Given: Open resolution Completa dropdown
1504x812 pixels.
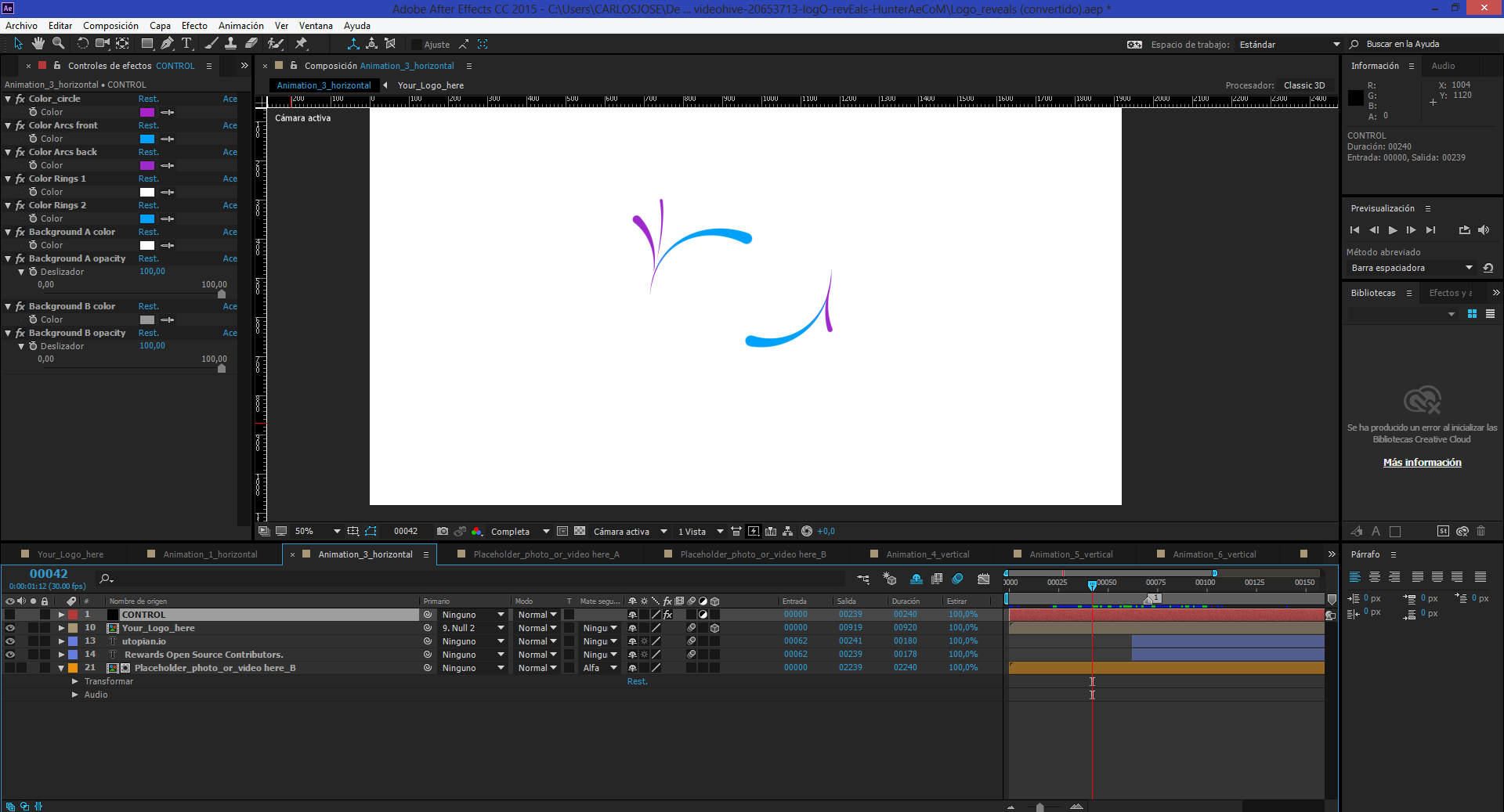Looking at the screenshot, I should [520, 531].
